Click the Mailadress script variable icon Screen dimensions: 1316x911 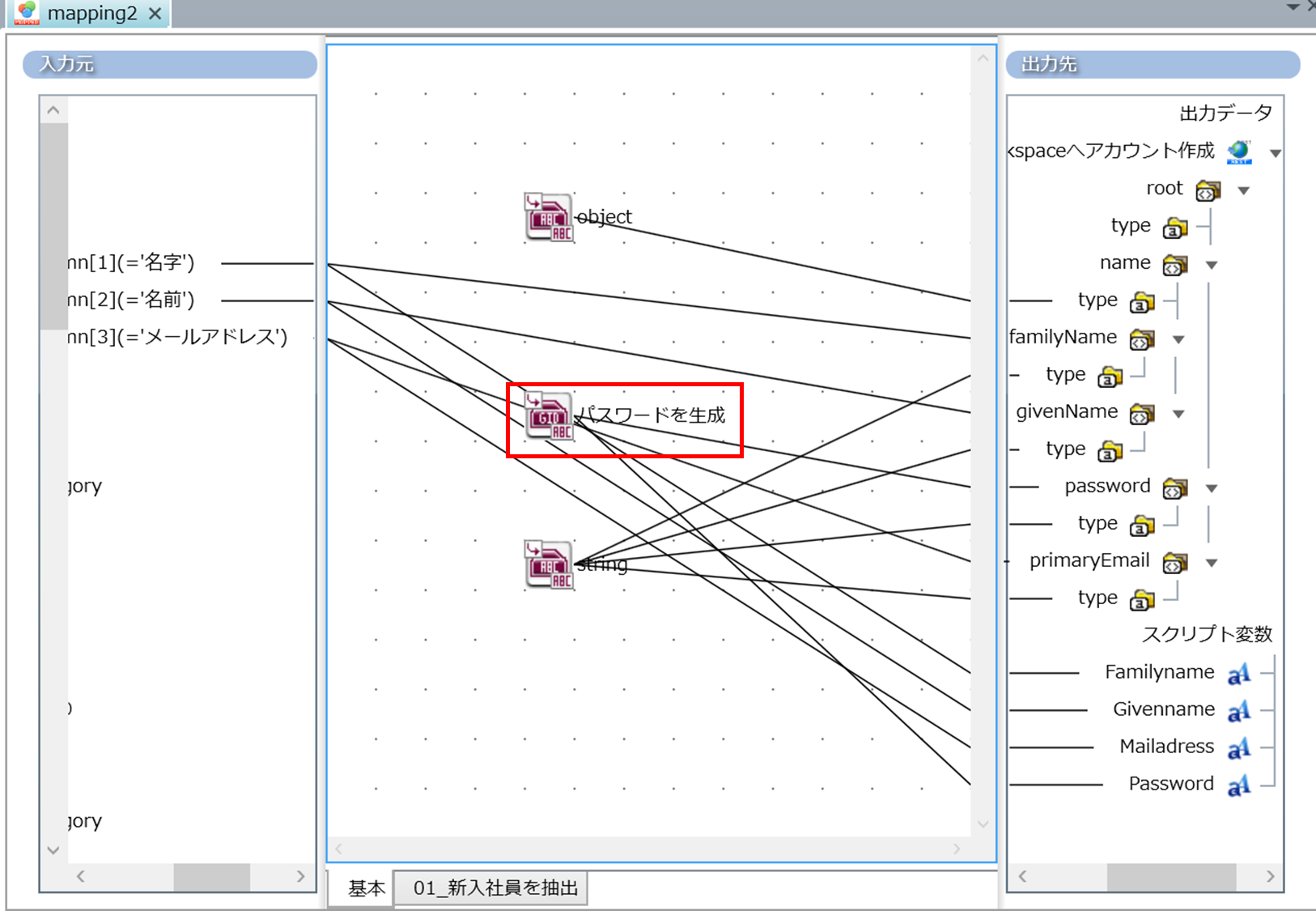coord(1239,748)
